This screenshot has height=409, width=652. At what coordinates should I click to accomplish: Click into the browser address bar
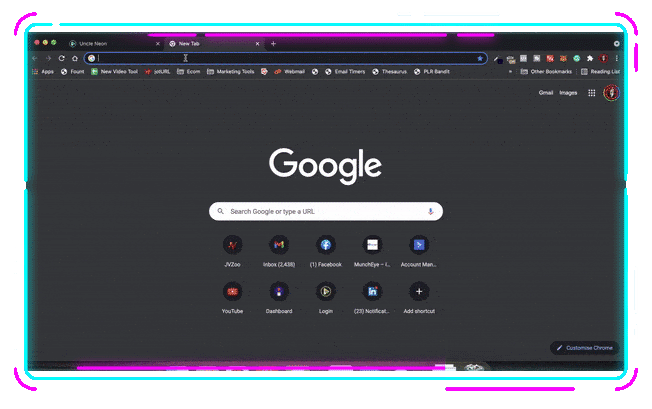(x=286, y=58)
